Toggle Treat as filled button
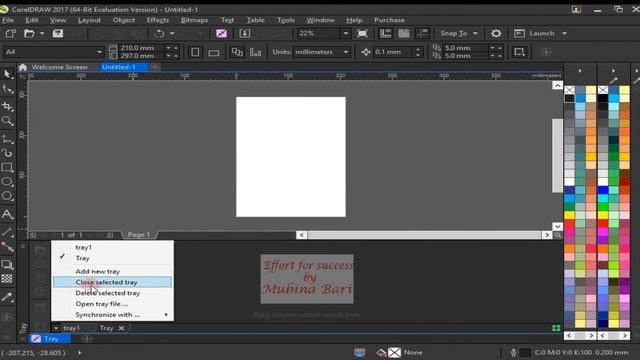Image resolution: width=640 pixels, height=360 pixels. (x=519, y=52)
